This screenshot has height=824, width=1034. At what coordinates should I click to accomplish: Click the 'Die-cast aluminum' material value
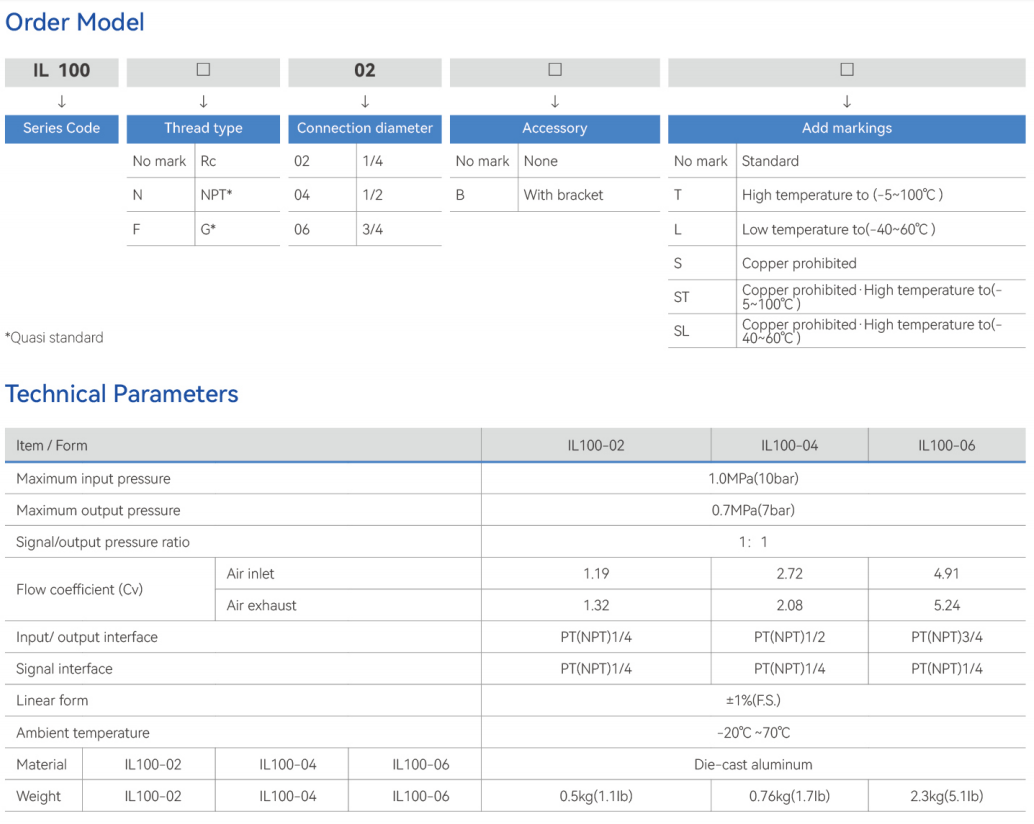pos(753,765)
